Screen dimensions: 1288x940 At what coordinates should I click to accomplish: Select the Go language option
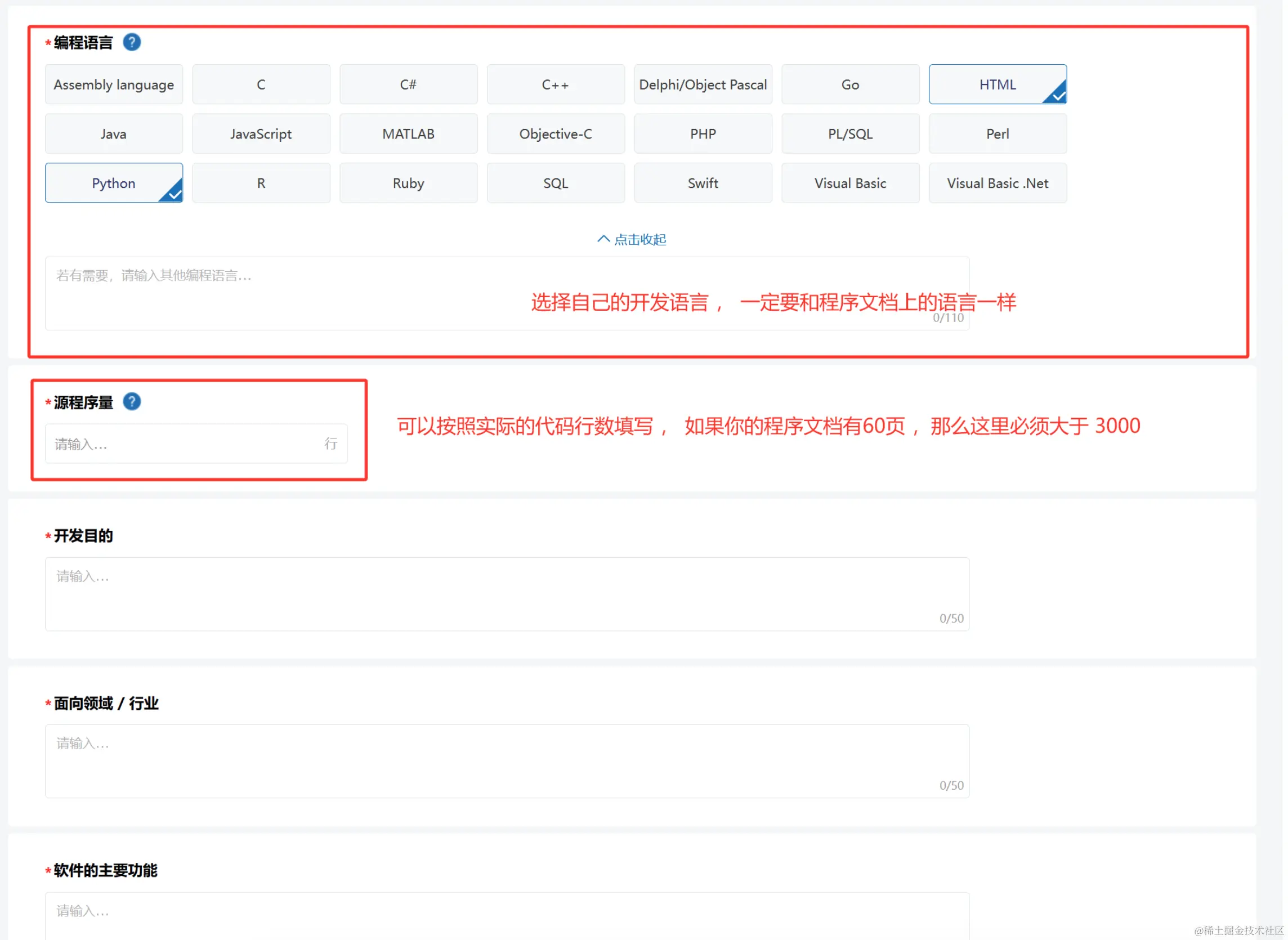coord(850,85)
